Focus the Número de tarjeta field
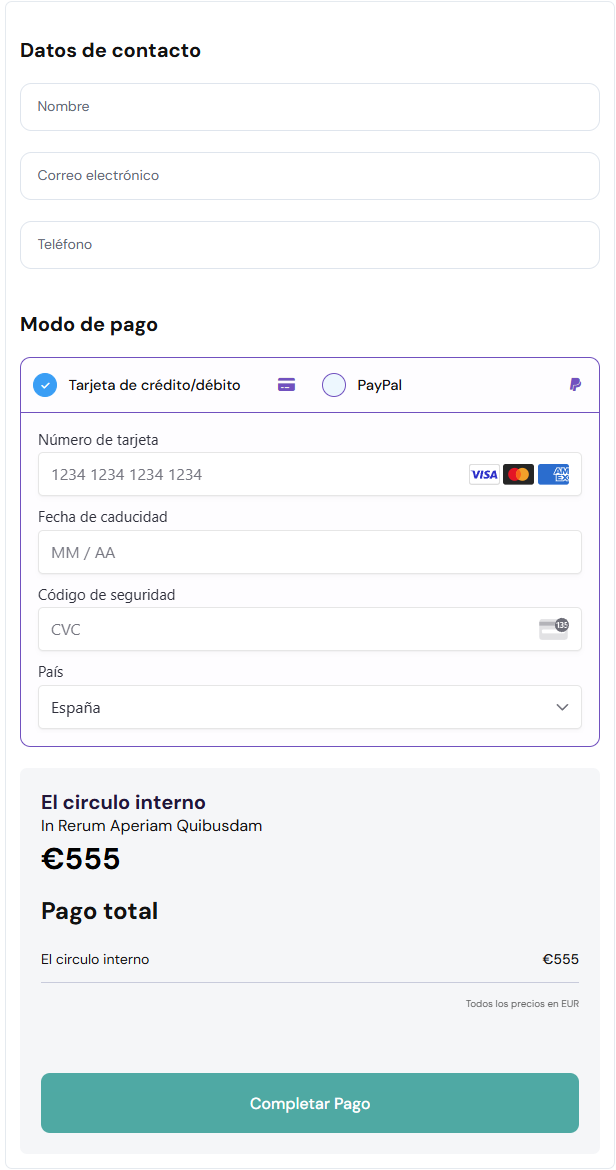 [x=250, y=475]
